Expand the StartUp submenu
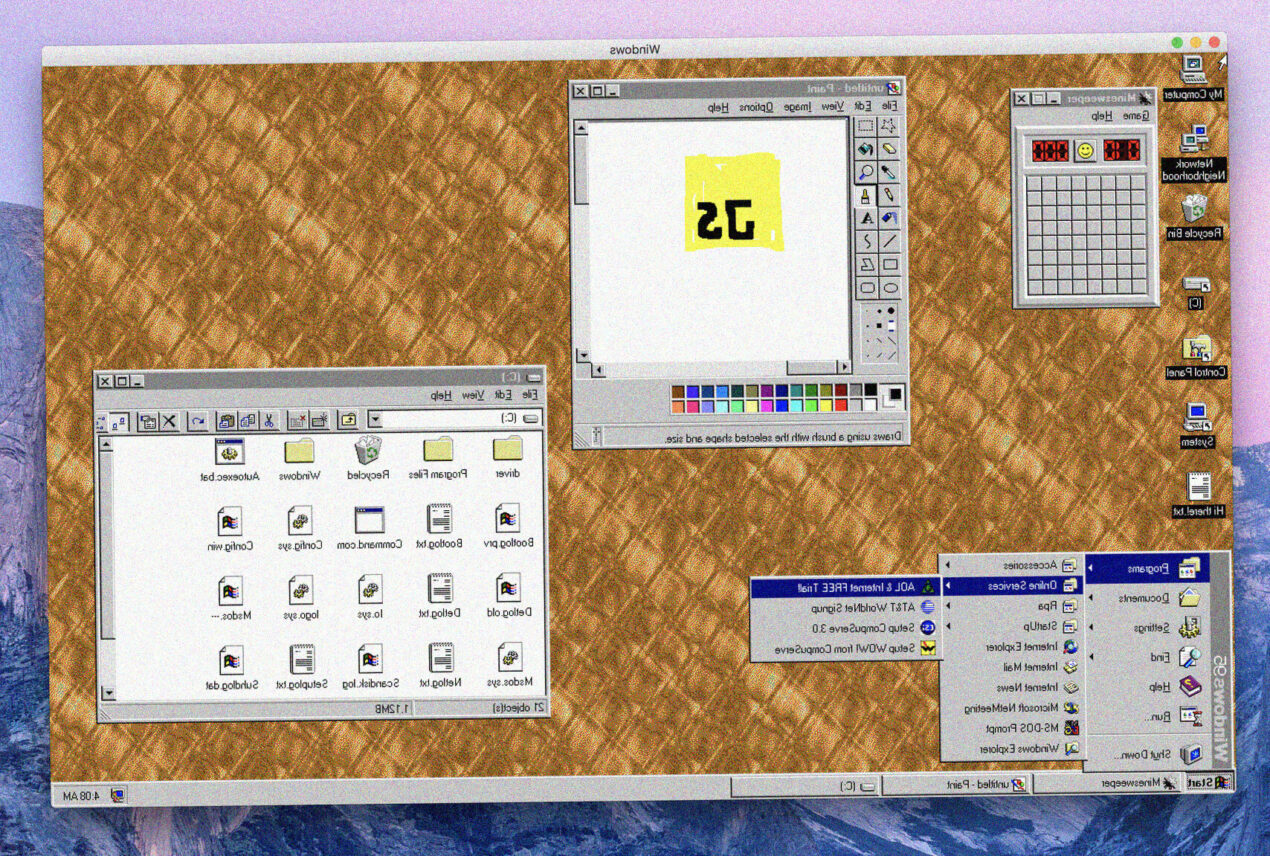Screen dimensions: 1270x856 pos(1012,627)
